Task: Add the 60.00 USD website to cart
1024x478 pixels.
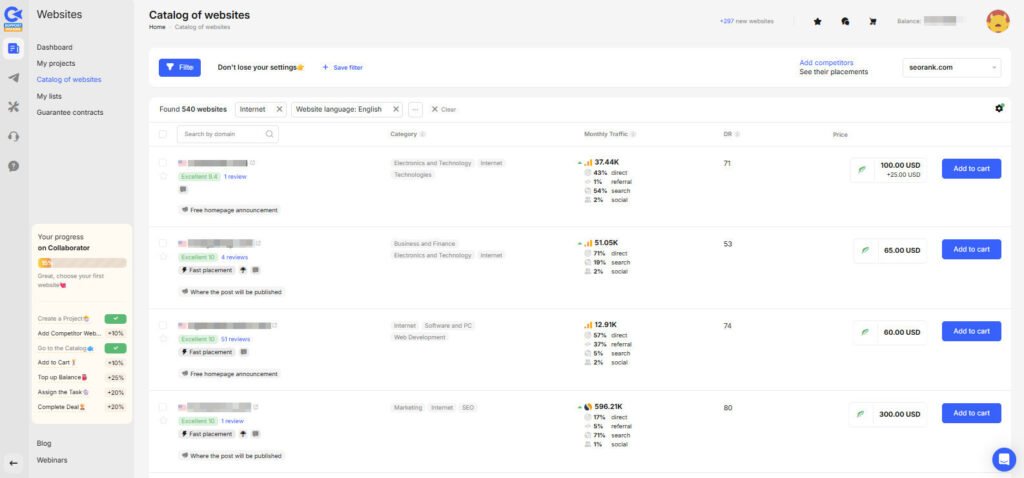Action: pyautogui.click(x=971, y=331)
